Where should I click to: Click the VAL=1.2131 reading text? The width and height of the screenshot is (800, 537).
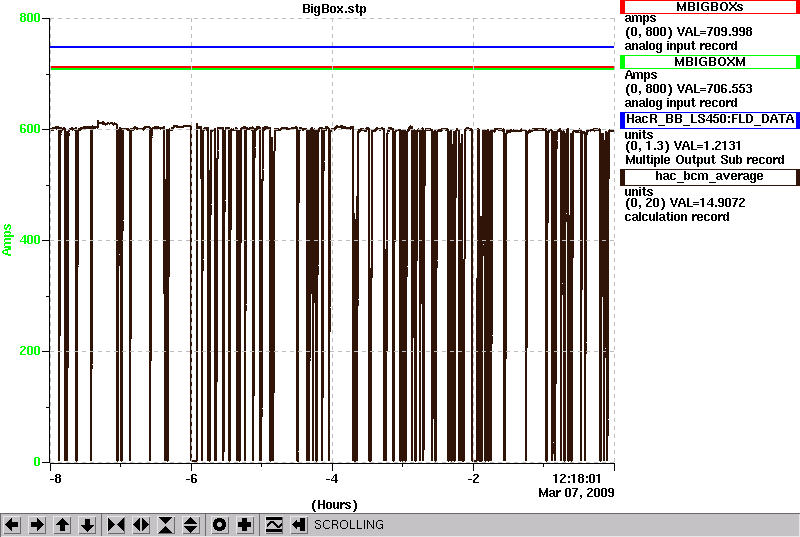click(707, 146)
